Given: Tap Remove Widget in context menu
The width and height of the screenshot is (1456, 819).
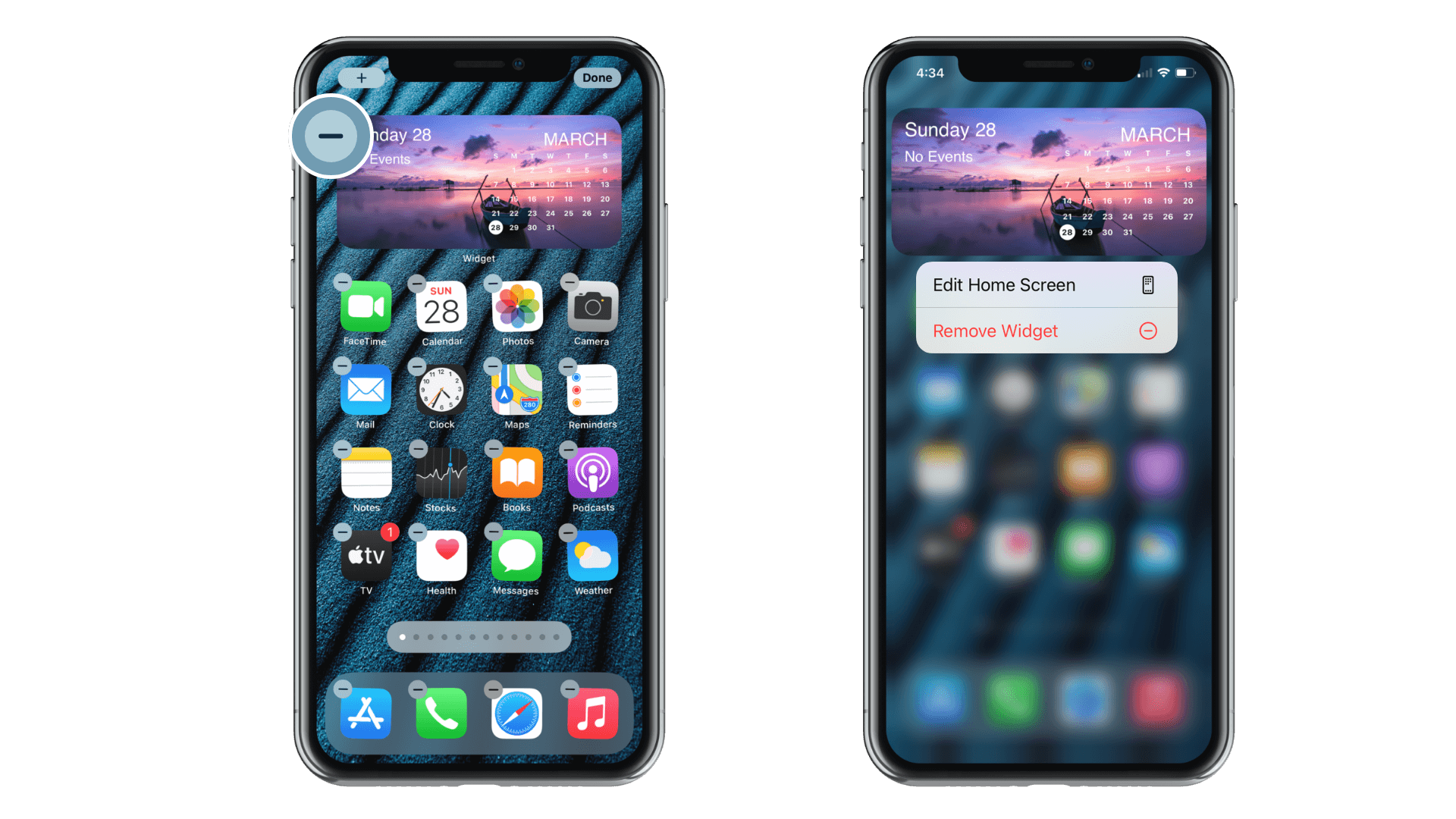Looking at the screenshot, I should (x=1045, y=330).
